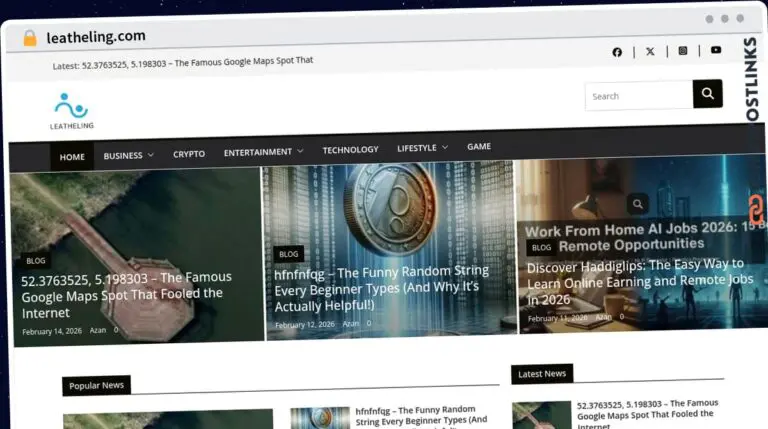Open the Facebook social icon
Screen dimensions: 768x429
click(617, 52)
